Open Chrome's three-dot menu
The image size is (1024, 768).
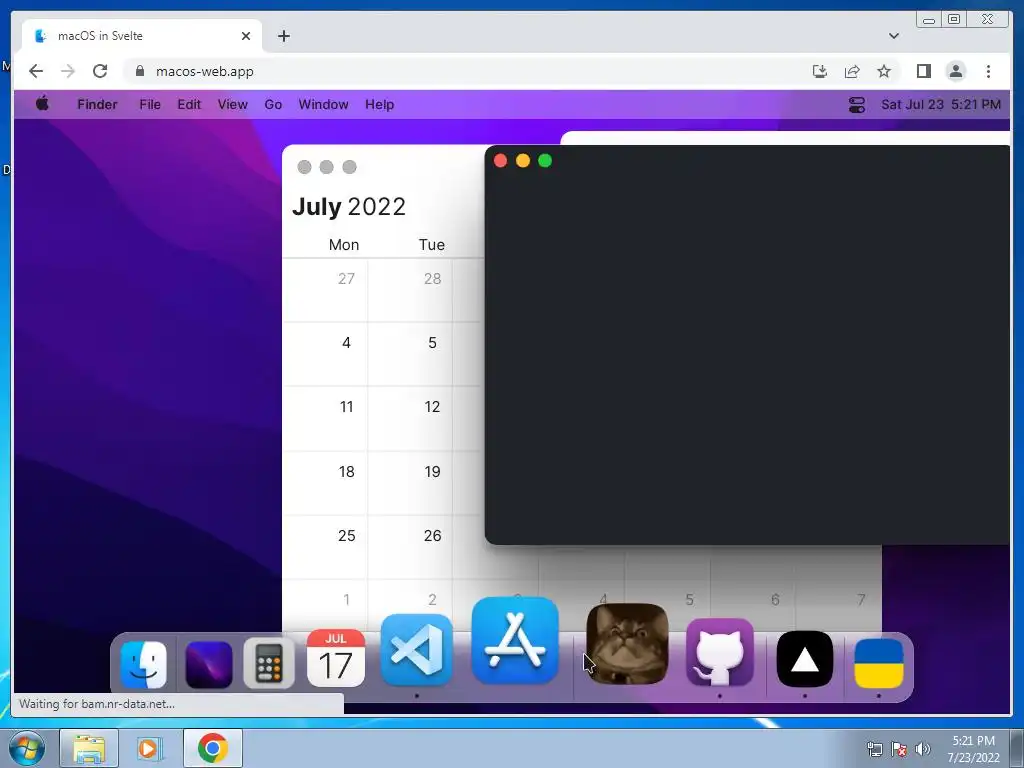(x=988, y=71)
